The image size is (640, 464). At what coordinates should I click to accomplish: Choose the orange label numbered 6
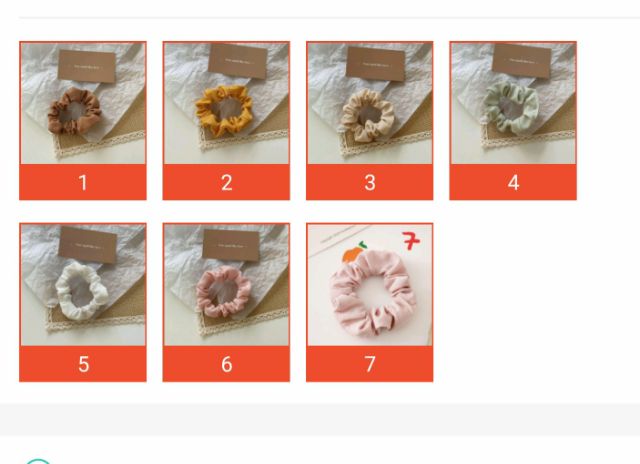pyautogui.click(x=226, y=364)
